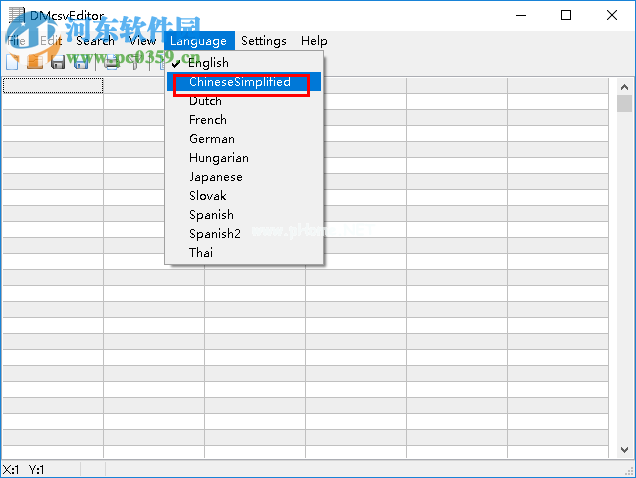
Task: Click the New file toolbar icon
Action: point(12,62)
